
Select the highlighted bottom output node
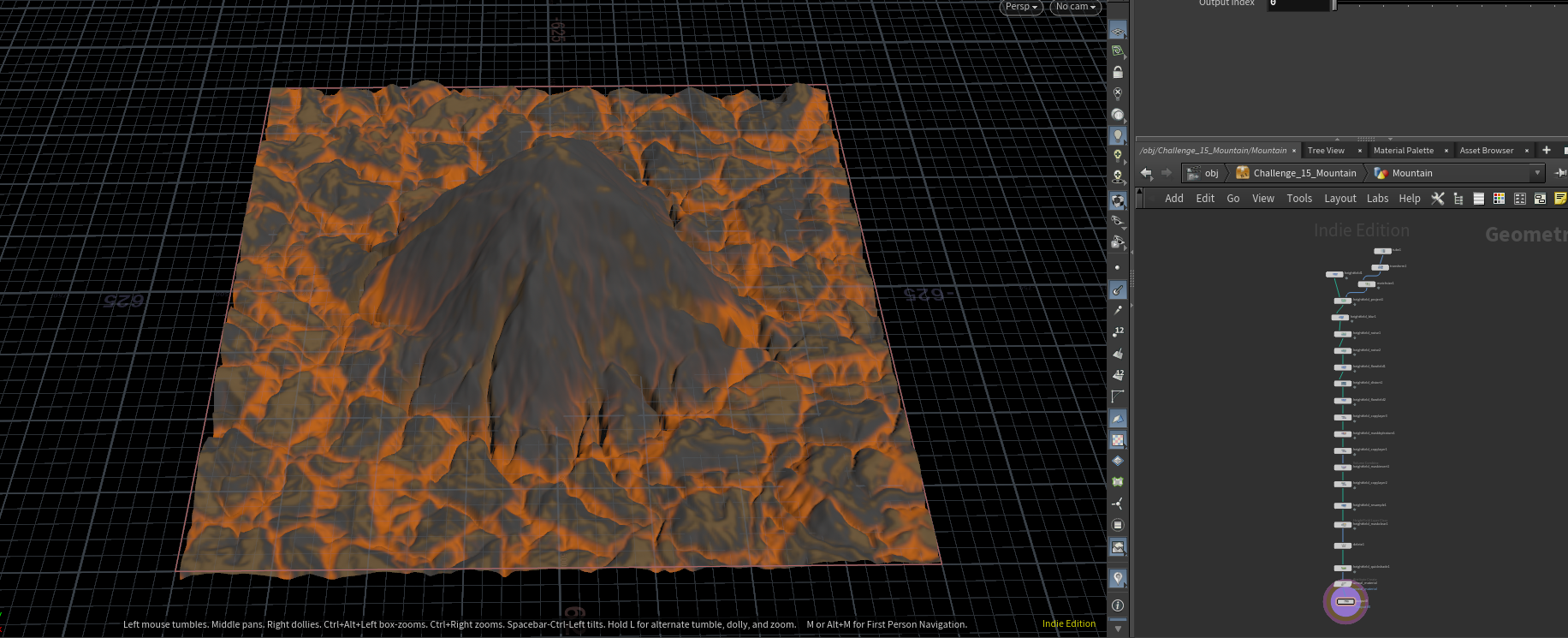[1345, 602]
